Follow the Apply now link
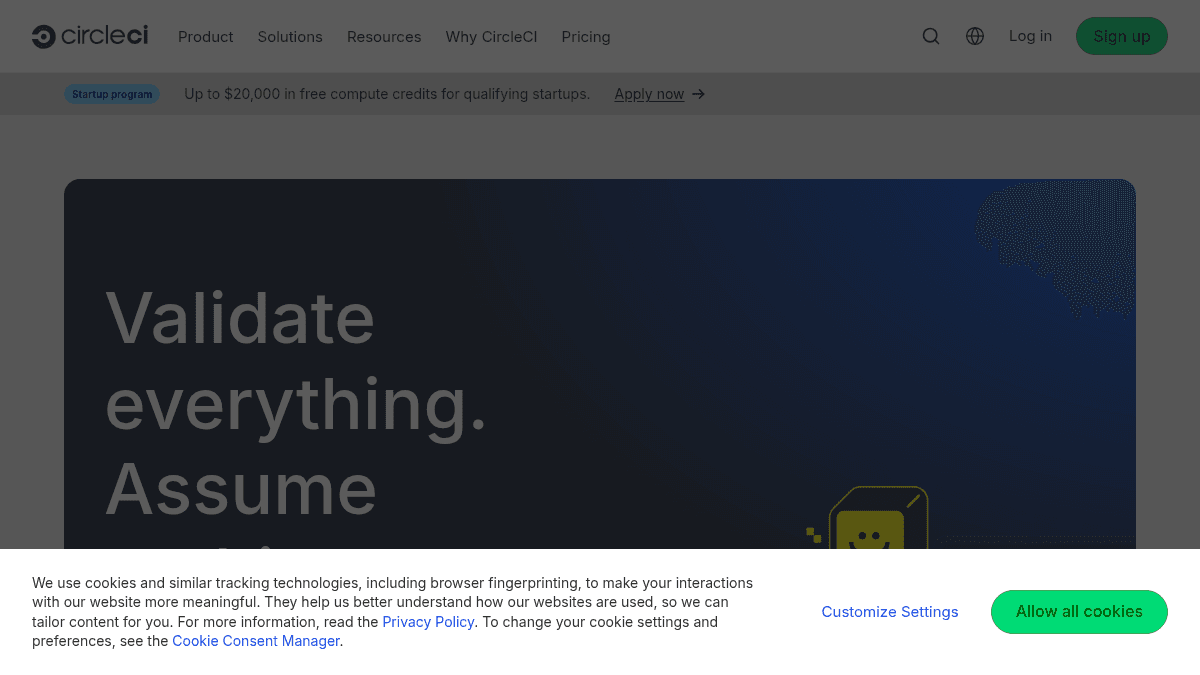 click(649, 94)
